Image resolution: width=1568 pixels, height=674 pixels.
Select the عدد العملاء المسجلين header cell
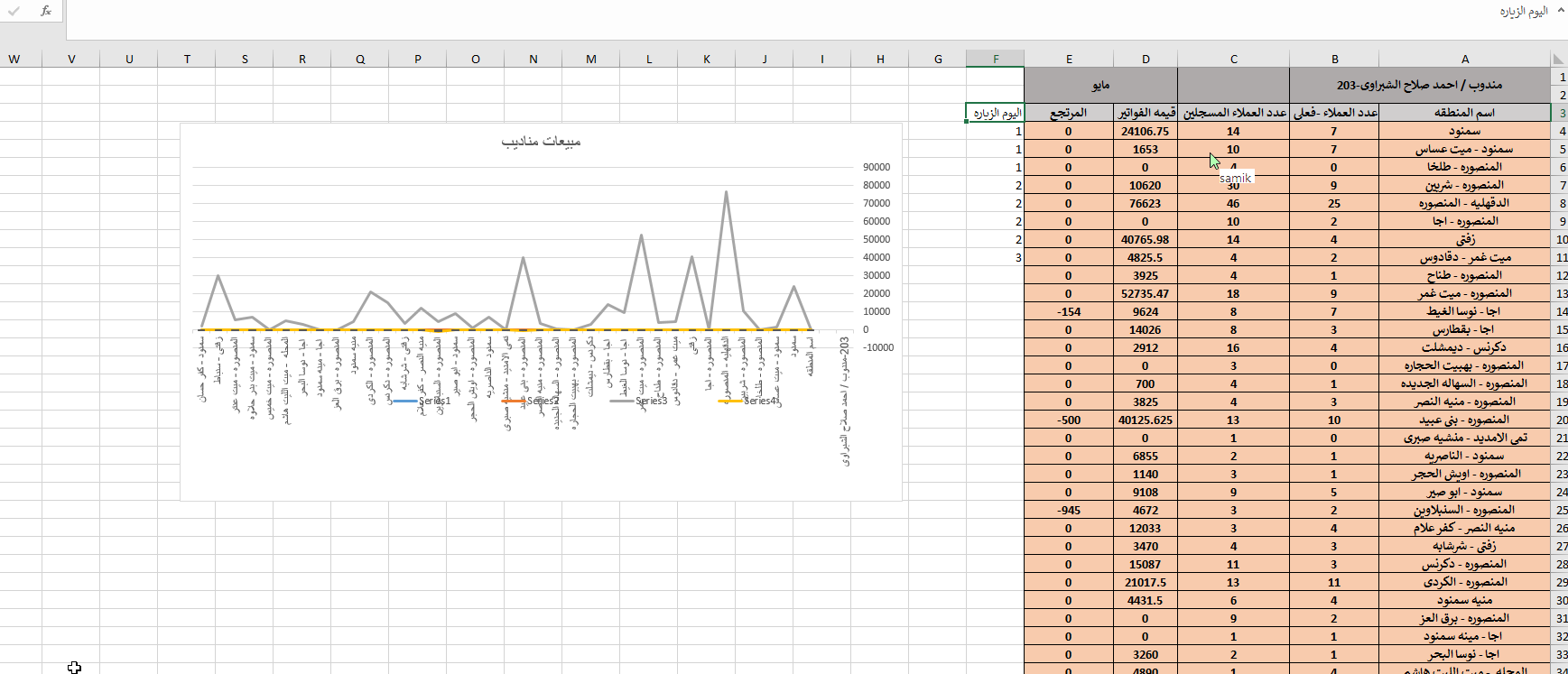pyautogui.click(x=1234, y=113)
